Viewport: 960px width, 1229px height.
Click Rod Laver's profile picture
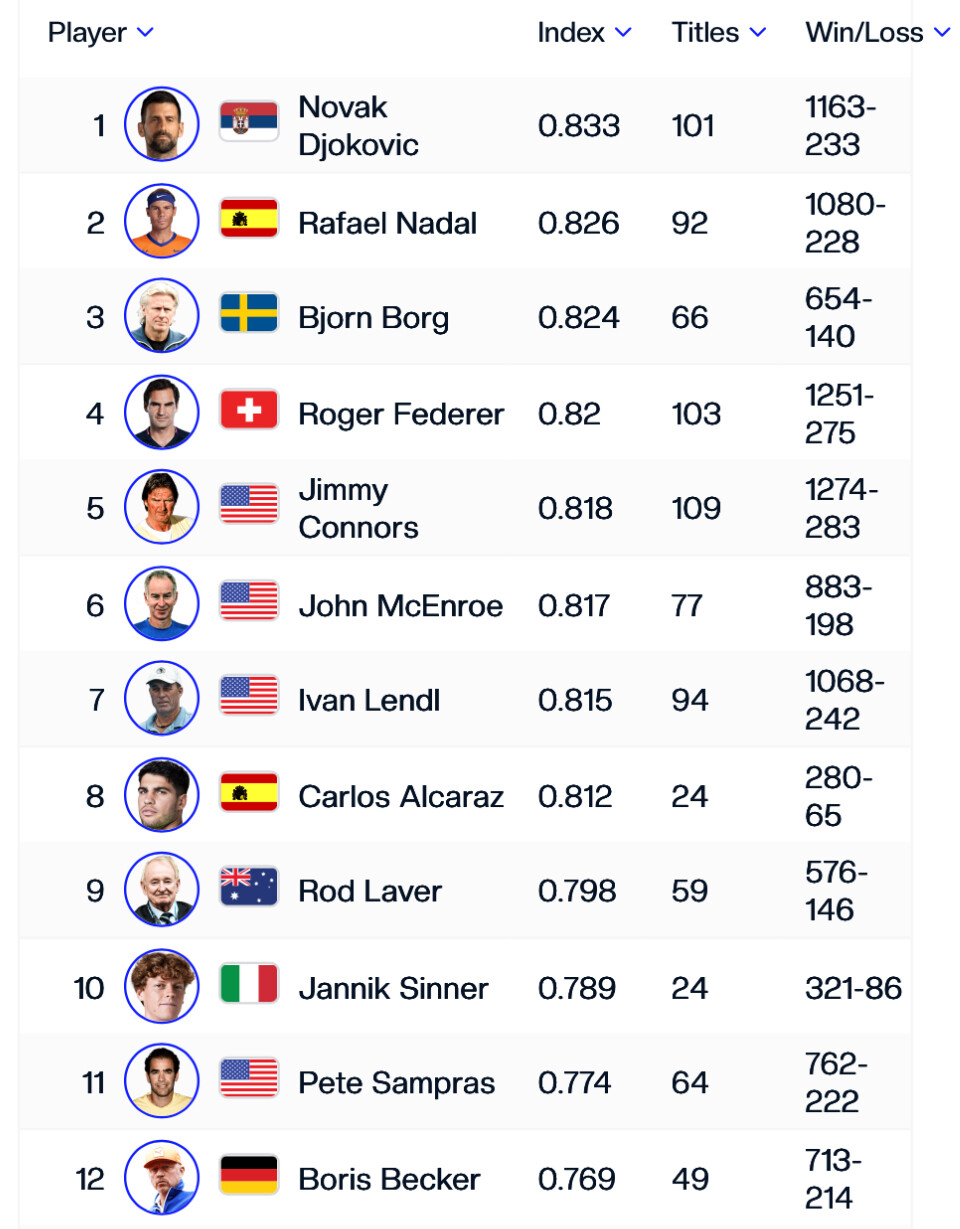161,891
